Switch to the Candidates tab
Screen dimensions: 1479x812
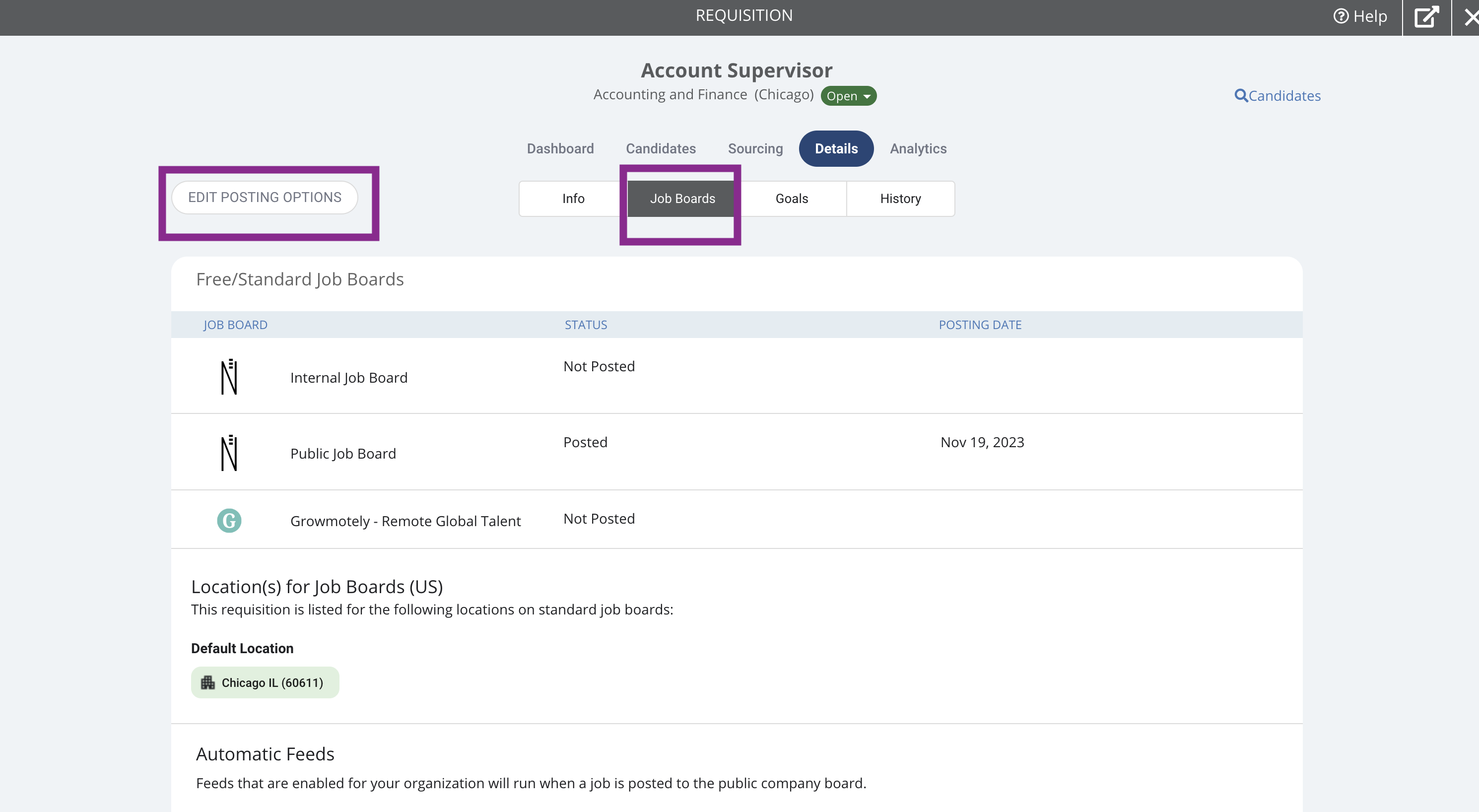tap(661, 149)
